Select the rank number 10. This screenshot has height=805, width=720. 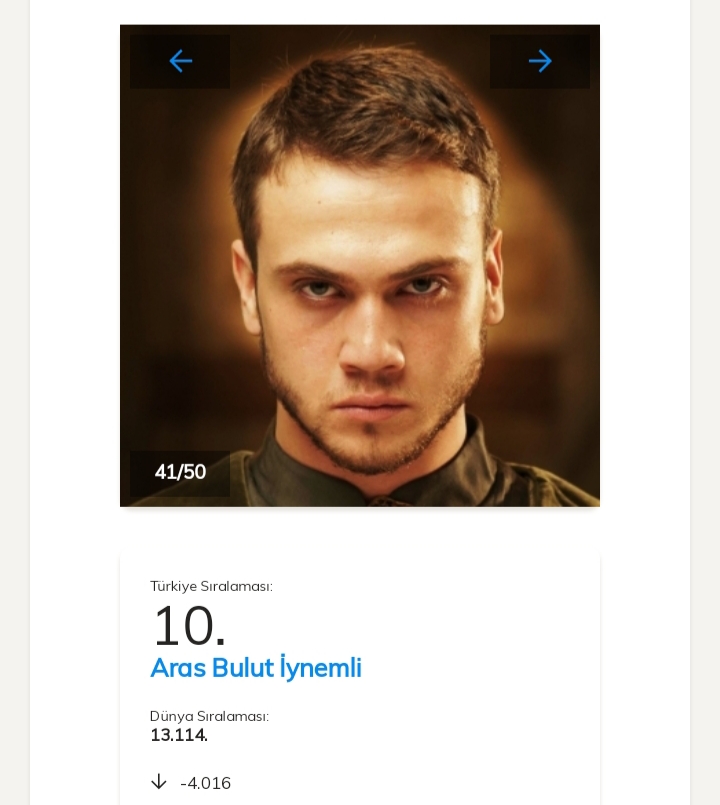tap(188, 627)
